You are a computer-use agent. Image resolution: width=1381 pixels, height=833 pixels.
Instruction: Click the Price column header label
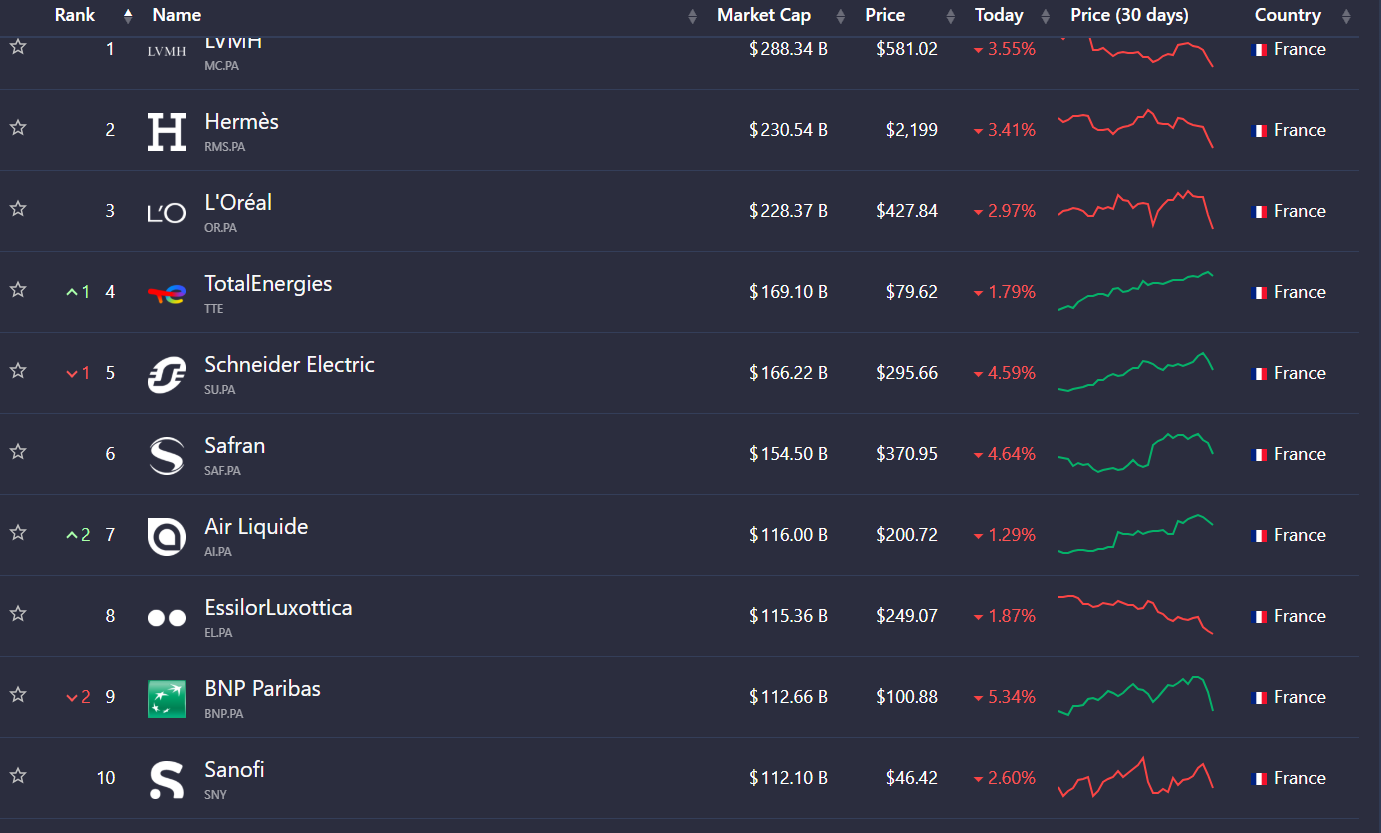tap(885, 15)
